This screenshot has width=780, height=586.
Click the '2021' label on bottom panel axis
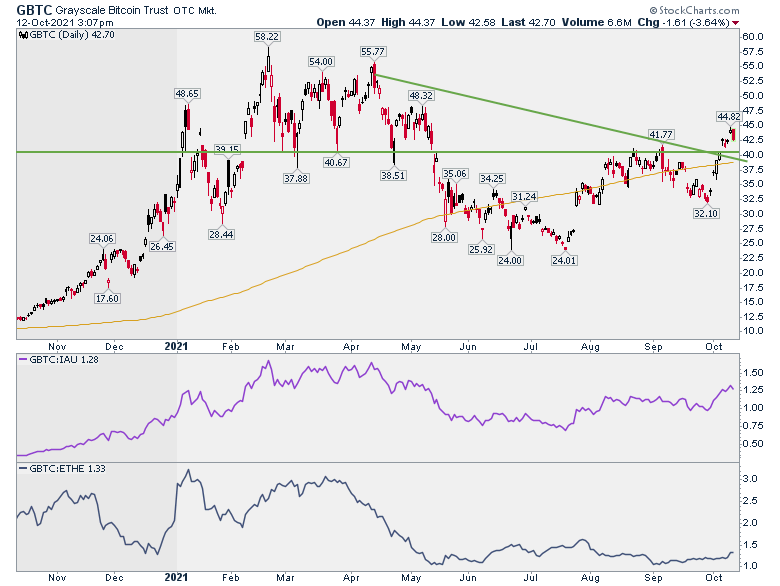[177, 577]
